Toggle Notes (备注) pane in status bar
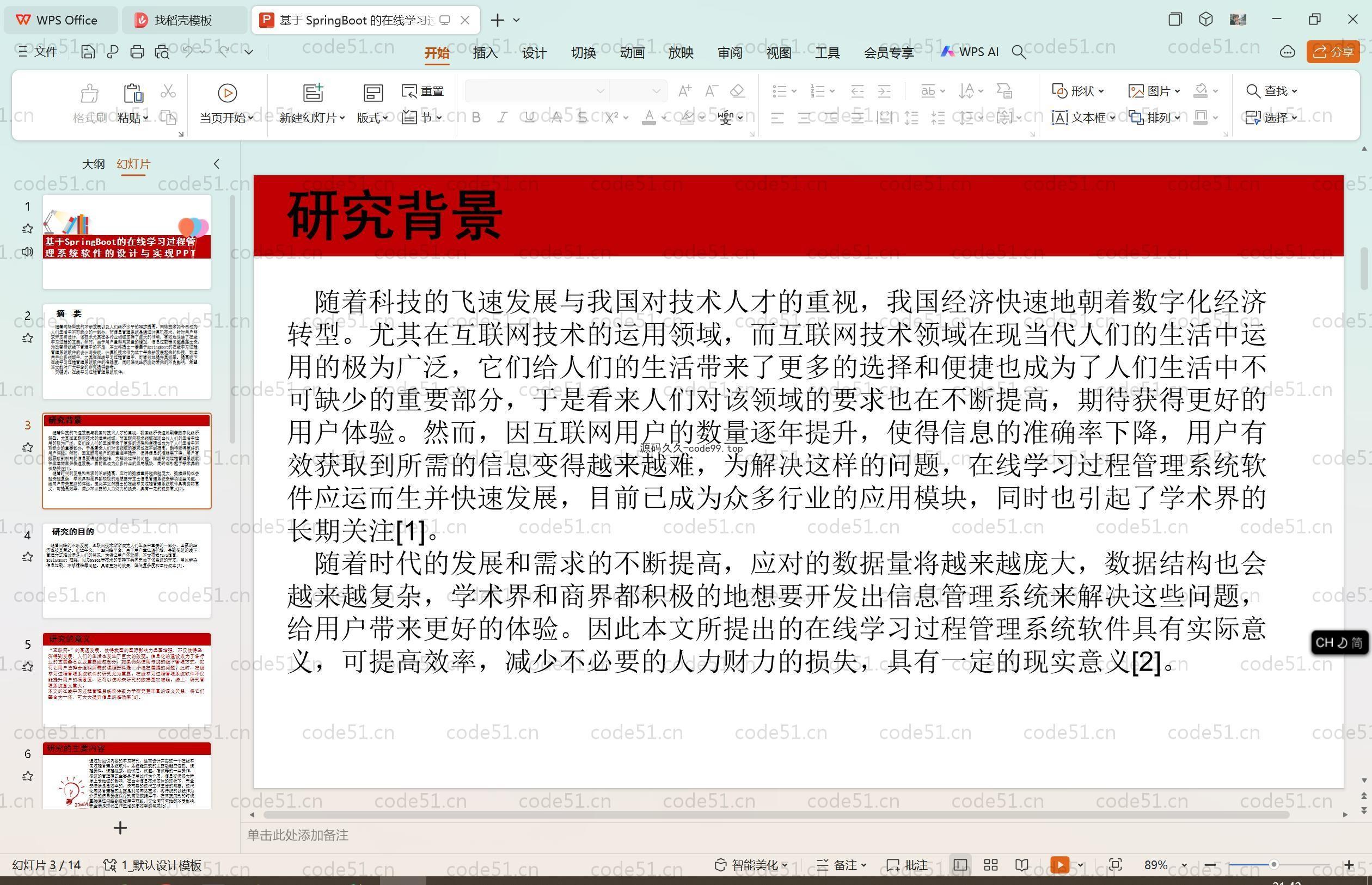Viewport: 1372px width, 885px height. pyautogui.click(x=841, y=865)
